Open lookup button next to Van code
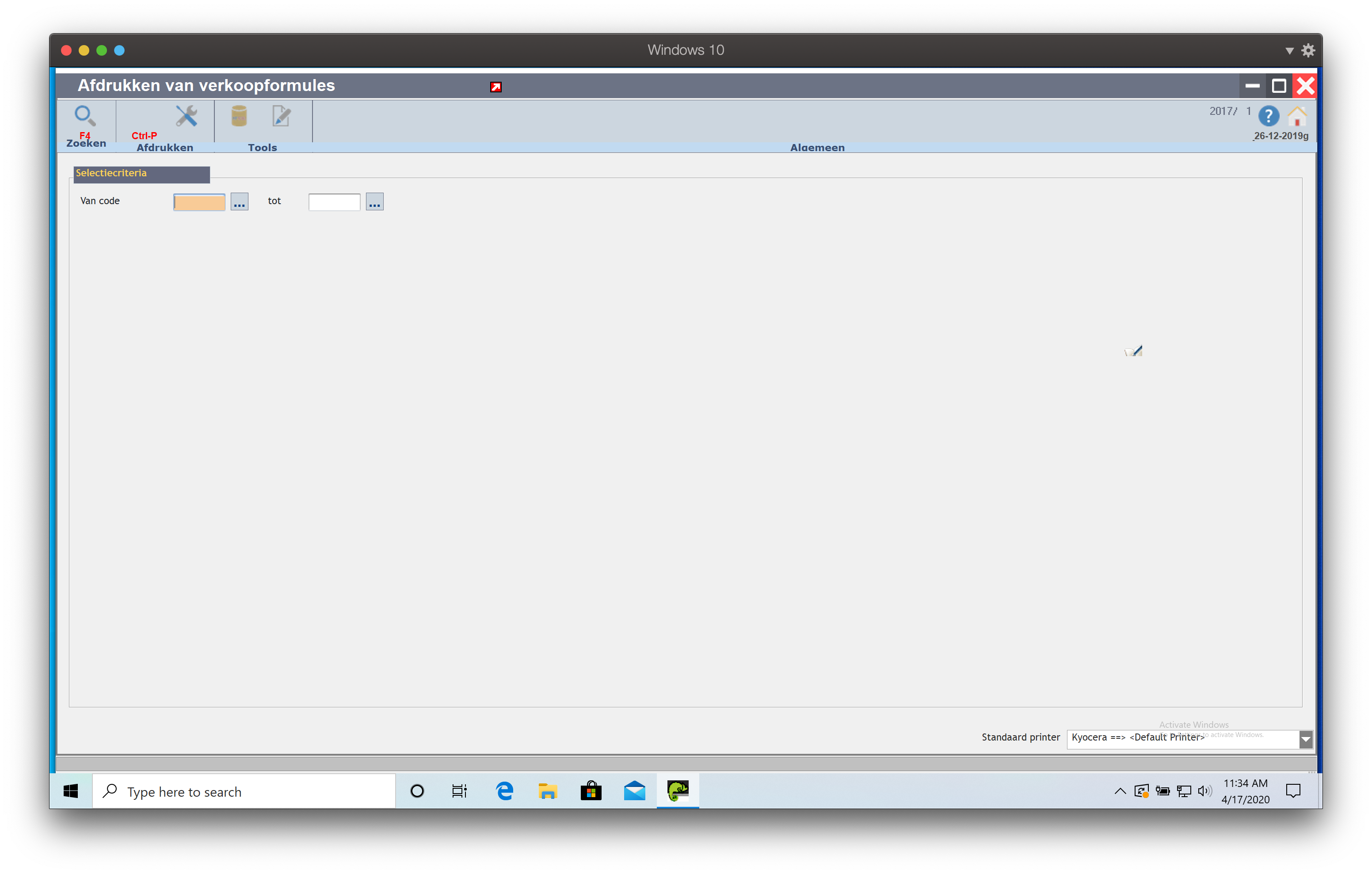The width and height of the screenshot is (1372, 874). click(x=239, y=201)
